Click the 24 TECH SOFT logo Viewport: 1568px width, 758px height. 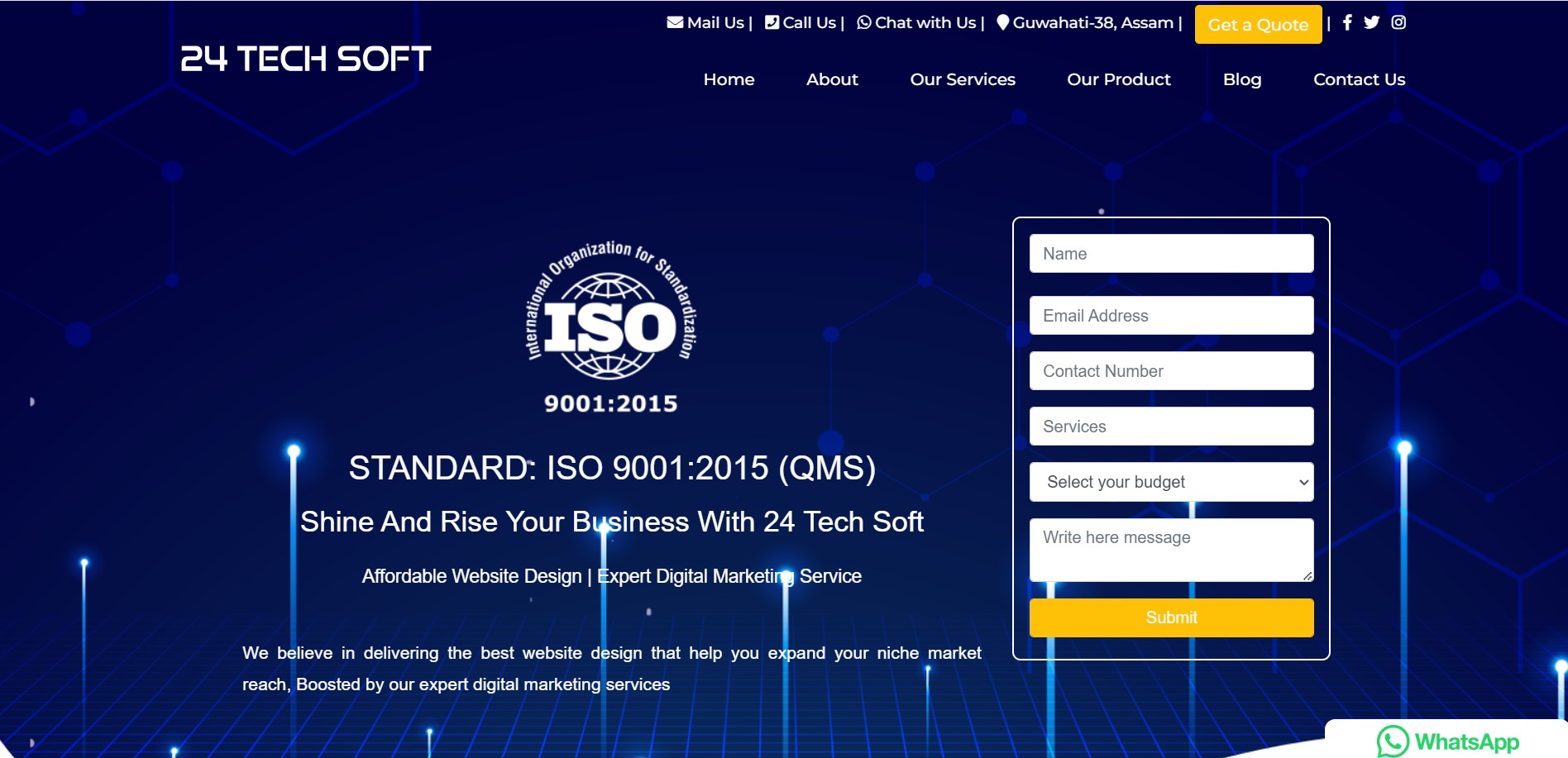(x=306, y=58)
